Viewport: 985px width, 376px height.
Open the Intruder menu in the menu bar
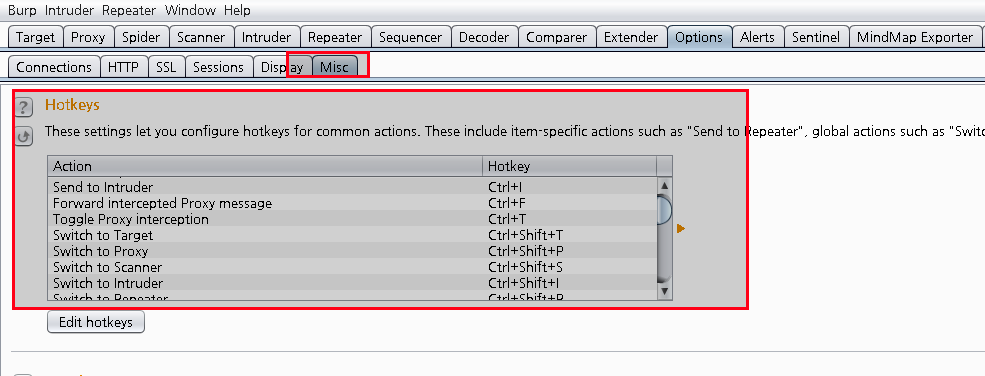tap(70, 11)
